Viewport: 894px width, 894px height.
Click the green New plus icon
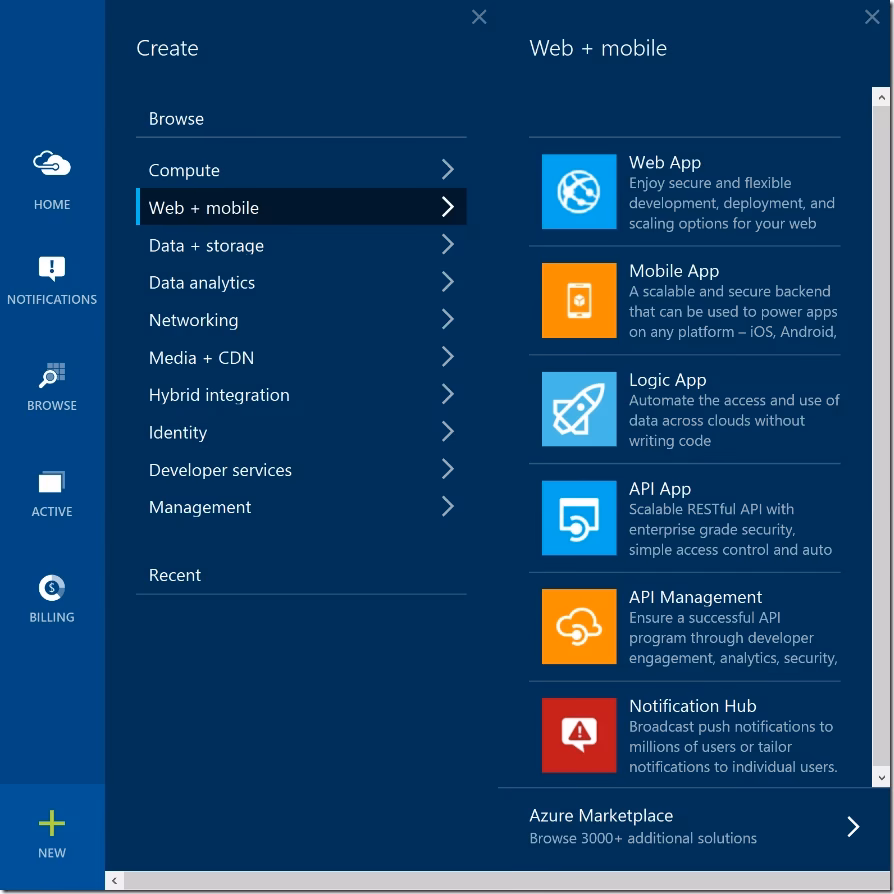[x=52, y=823]
